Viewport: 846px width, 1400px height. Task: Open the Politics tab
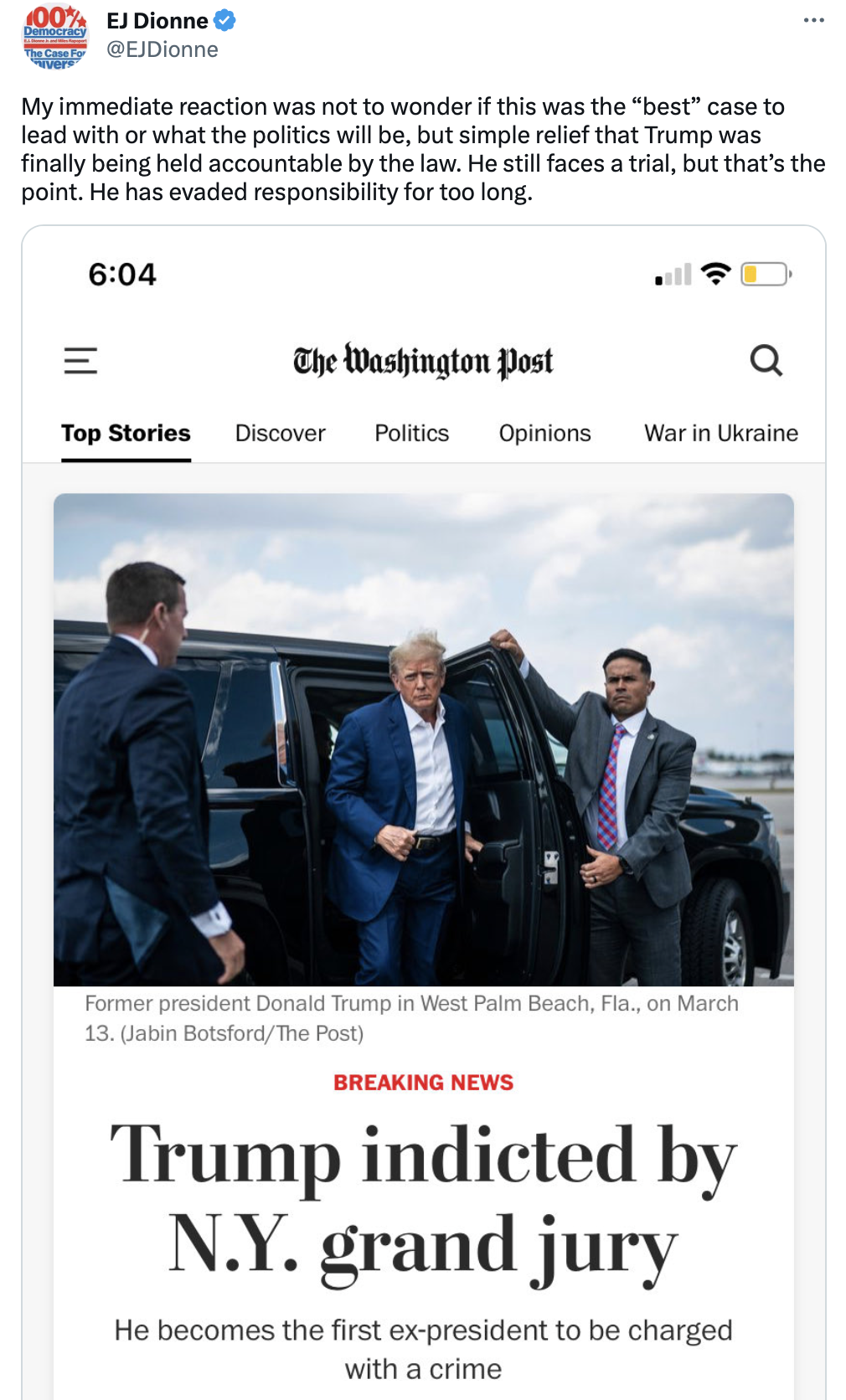point(411,433)
